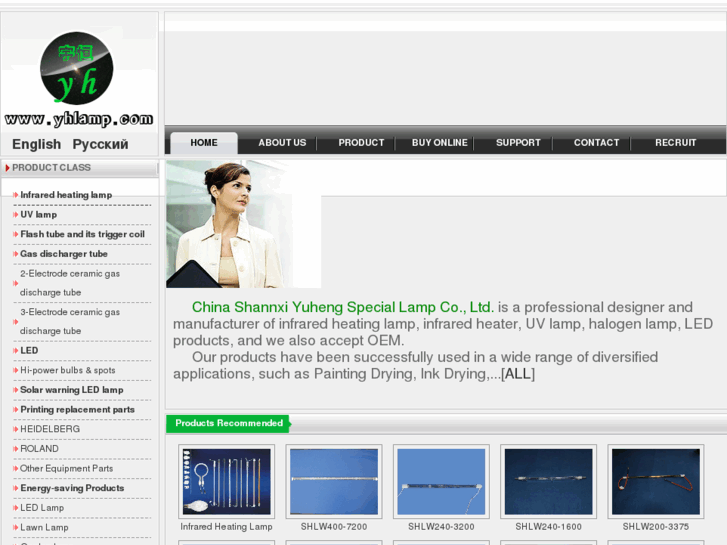Open the SHLW240-3200 product thumbnail

coord(441,481)
